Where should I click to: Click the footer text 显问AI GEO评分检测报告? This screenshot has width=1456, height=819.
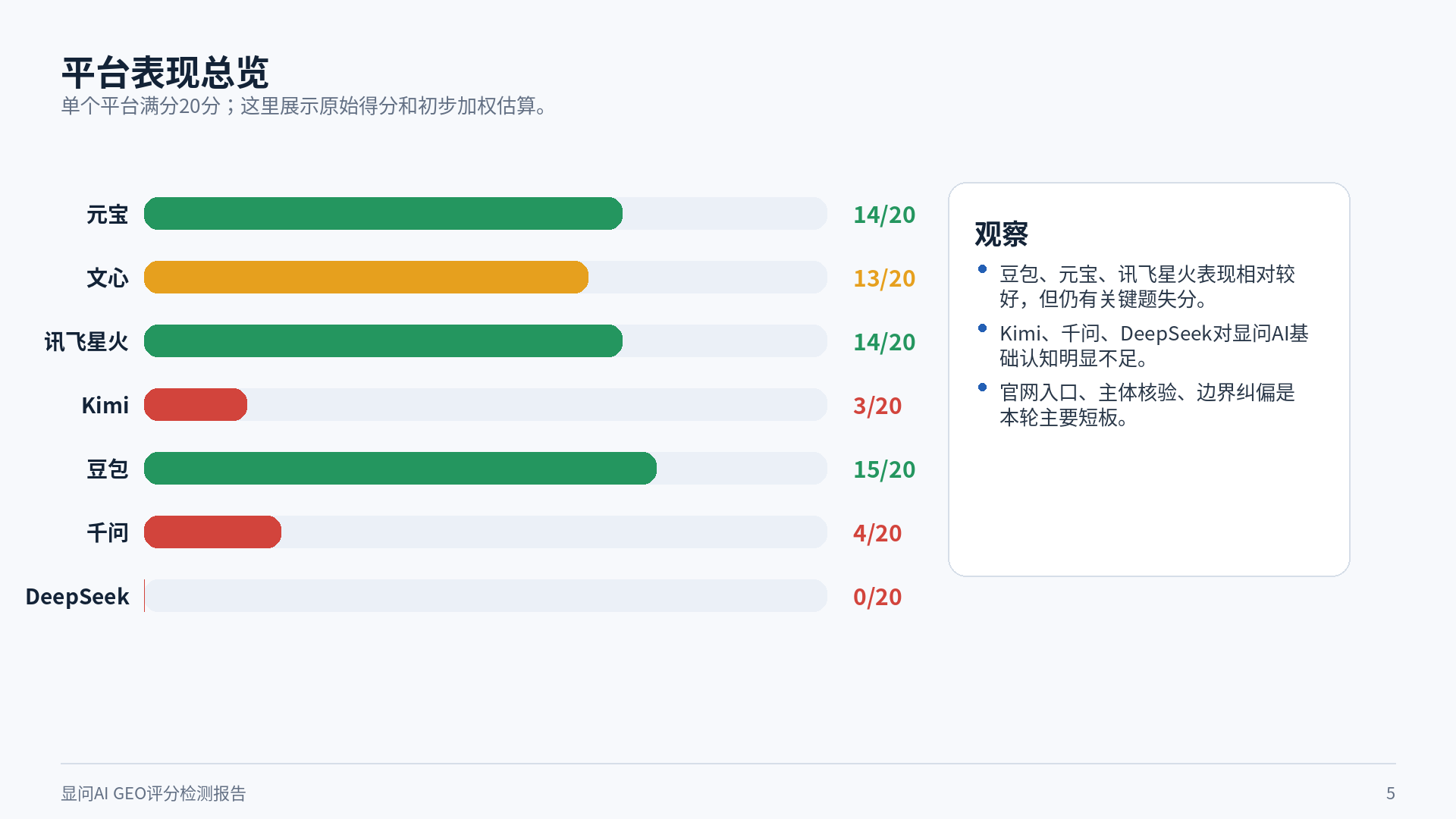point(153,793)
